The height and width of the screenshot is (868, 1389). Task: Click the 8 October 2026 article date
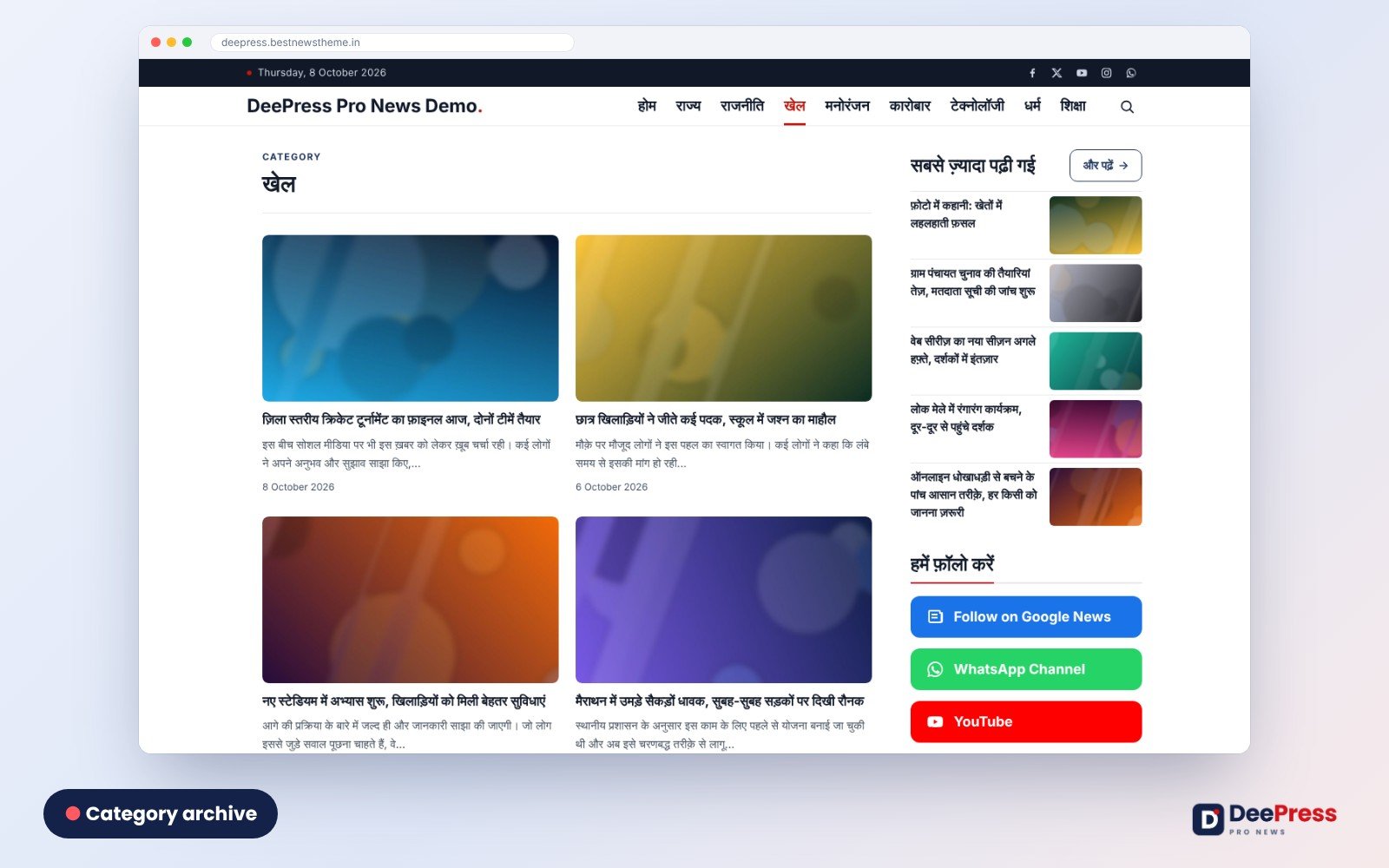298,487
